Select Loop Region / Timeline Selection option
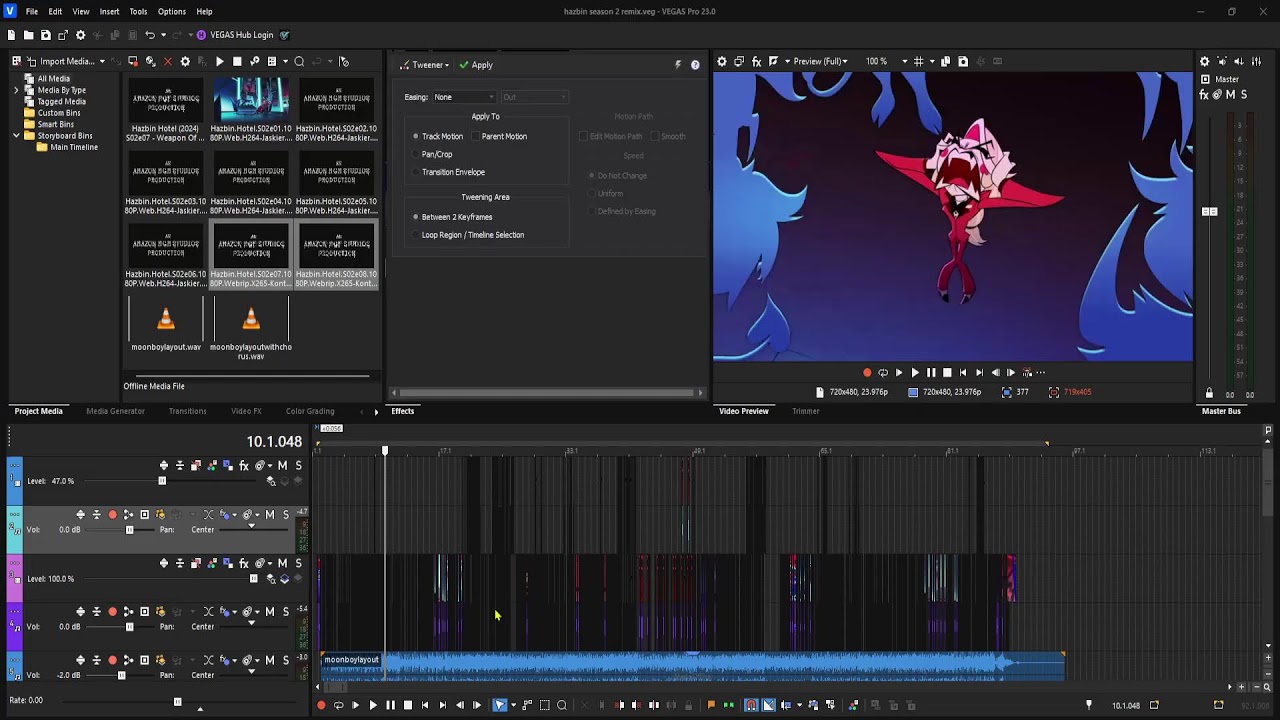The width and height of the screenshot is (1280, 720). [x=468, y=235]
